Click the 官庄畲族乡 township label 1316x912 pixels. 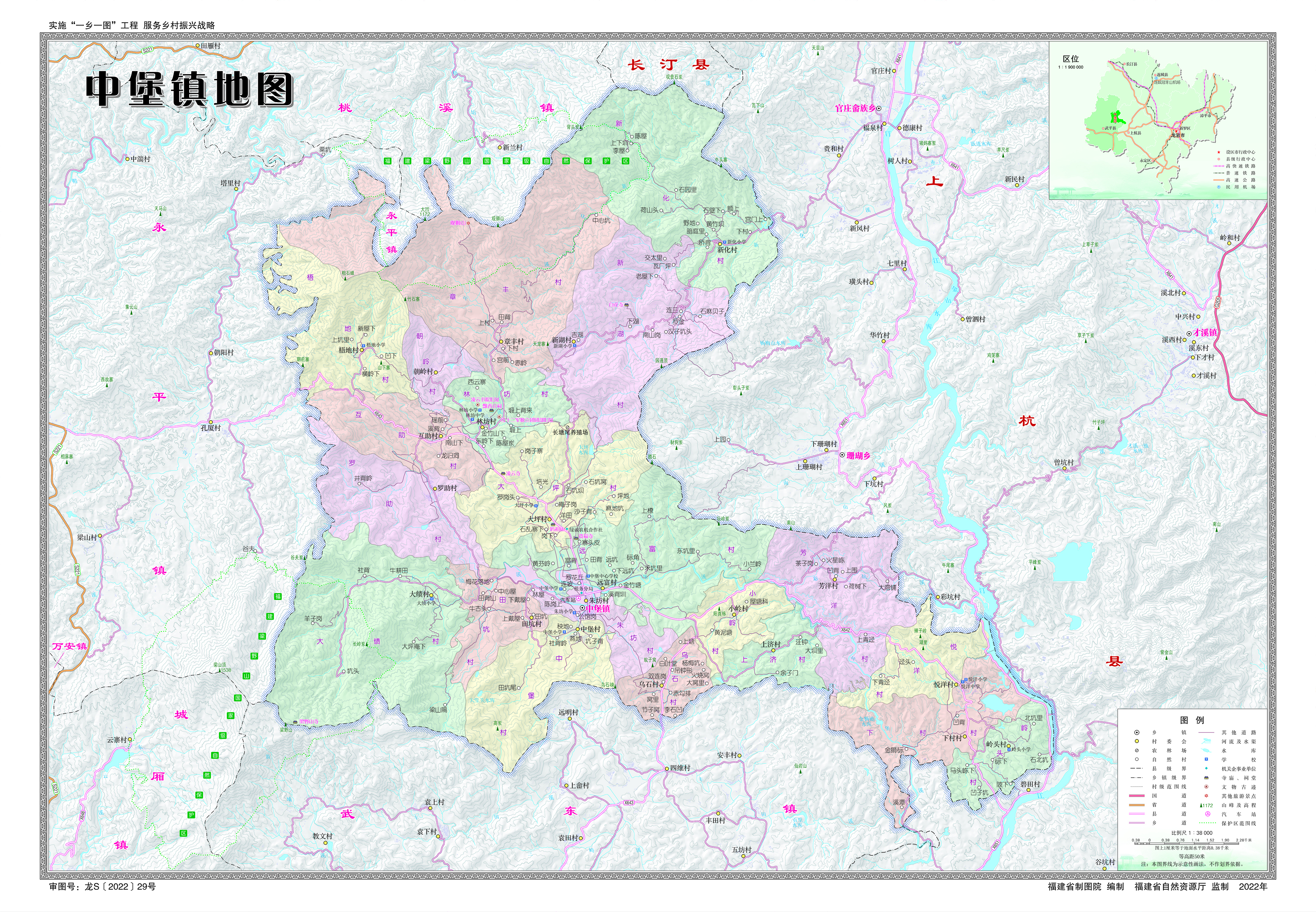(x=855, y=108)
